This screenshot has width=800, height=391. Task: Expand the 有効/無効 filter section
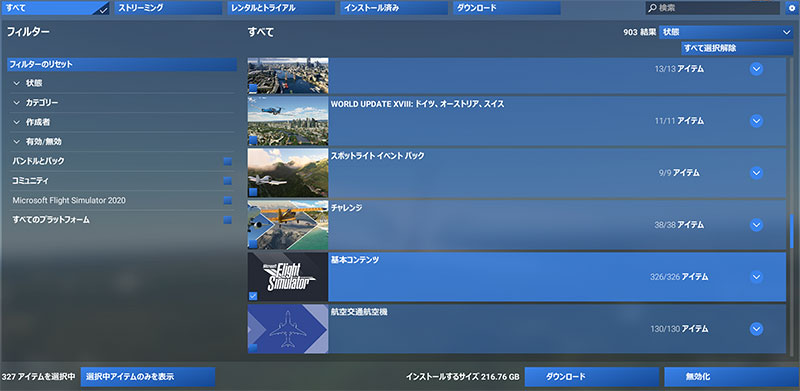pos(122,141)
